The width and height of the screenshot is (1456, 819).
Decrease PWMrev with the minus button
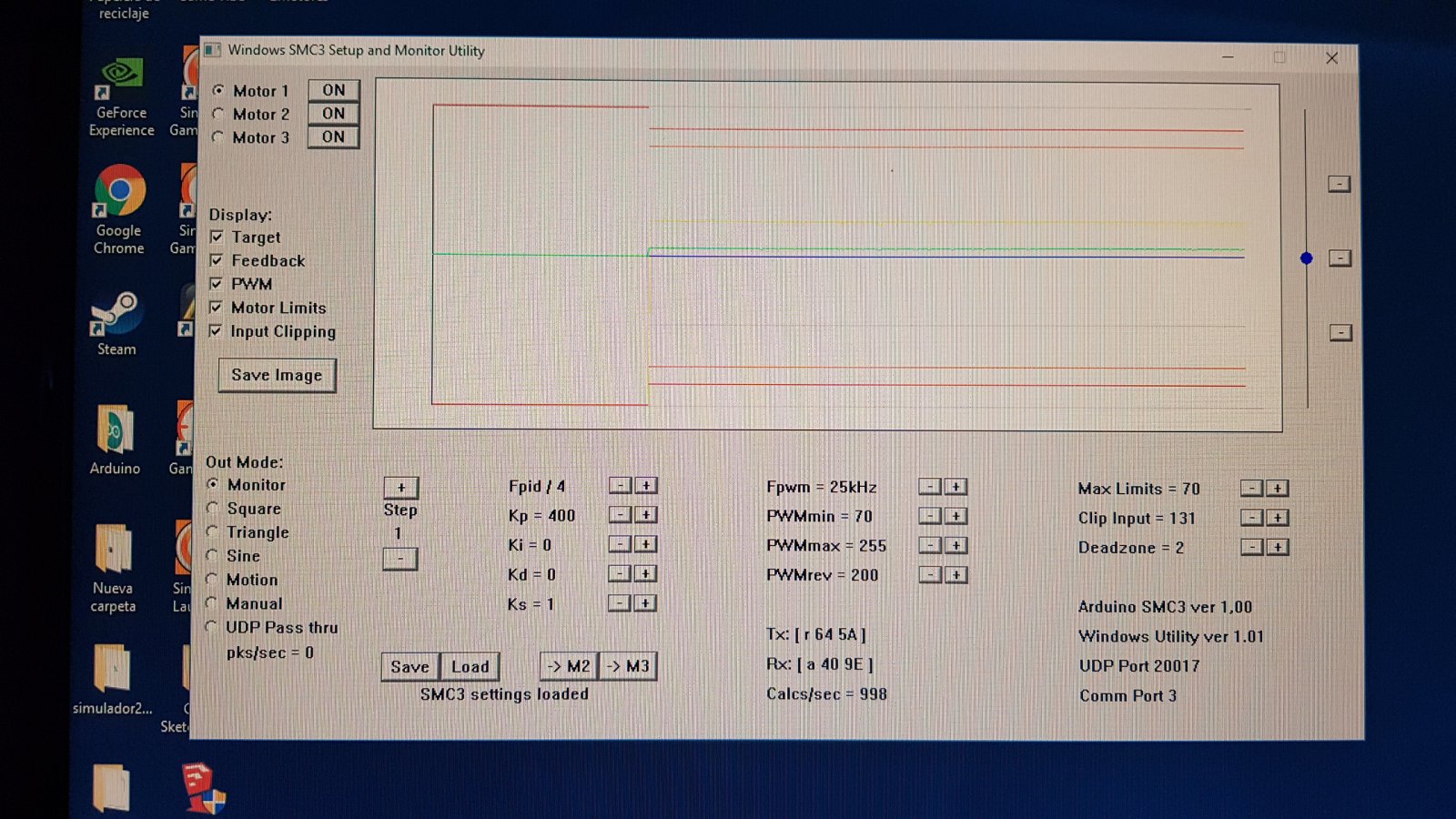[x=930, y=575]
